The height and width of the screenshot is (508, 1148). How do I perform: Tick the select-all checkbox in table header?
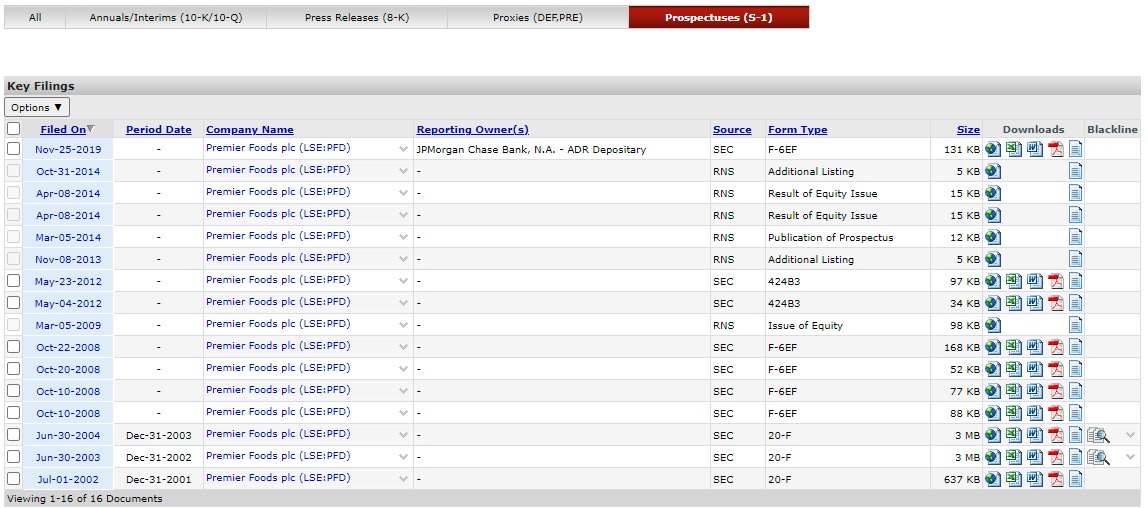13,129
